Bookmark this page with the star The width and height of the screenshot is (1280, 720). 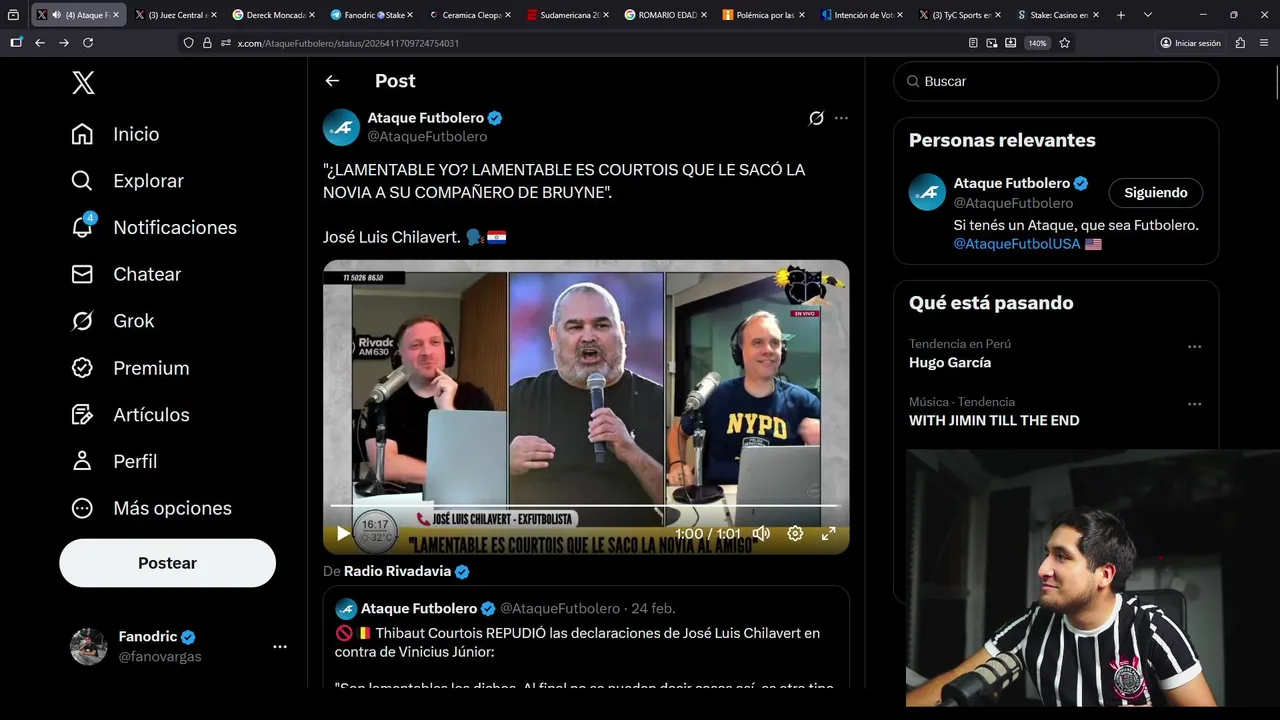tap(1064, 43)
